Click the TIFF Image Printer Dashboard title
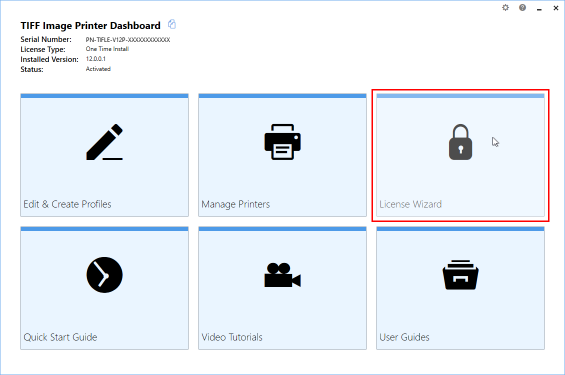The image size is (565, 375). (x=90, y=26)
